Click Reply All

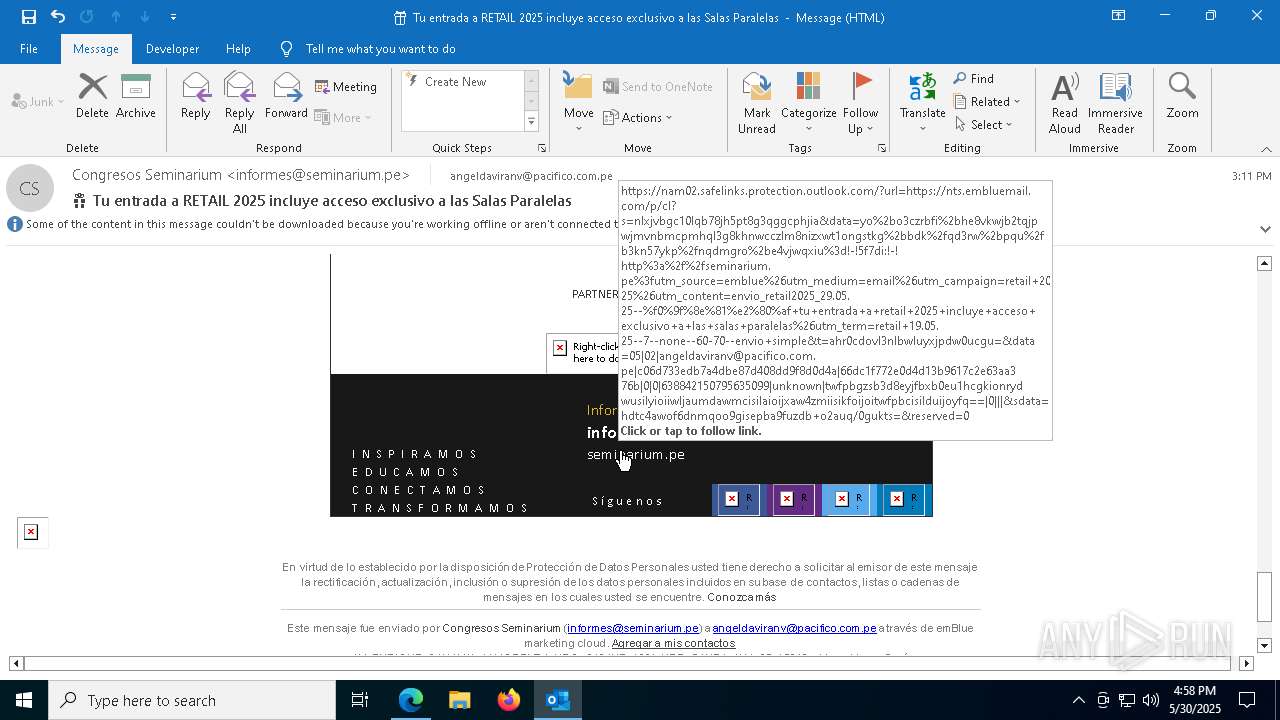(239, 103)
